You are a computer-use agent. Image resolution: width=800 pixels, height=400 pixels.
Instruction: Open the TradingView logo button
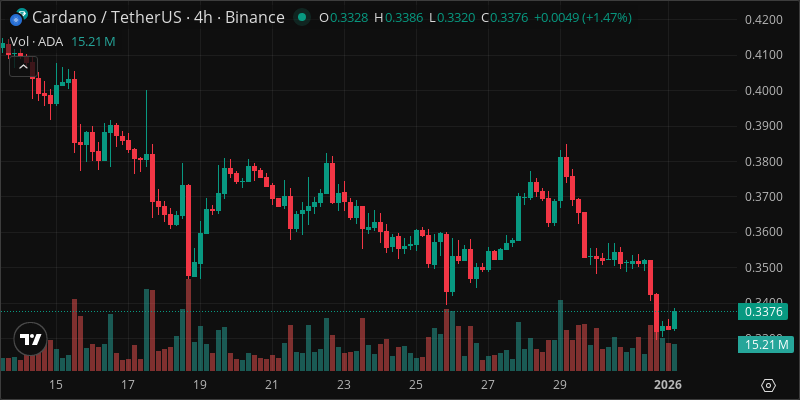pos(31,339)
